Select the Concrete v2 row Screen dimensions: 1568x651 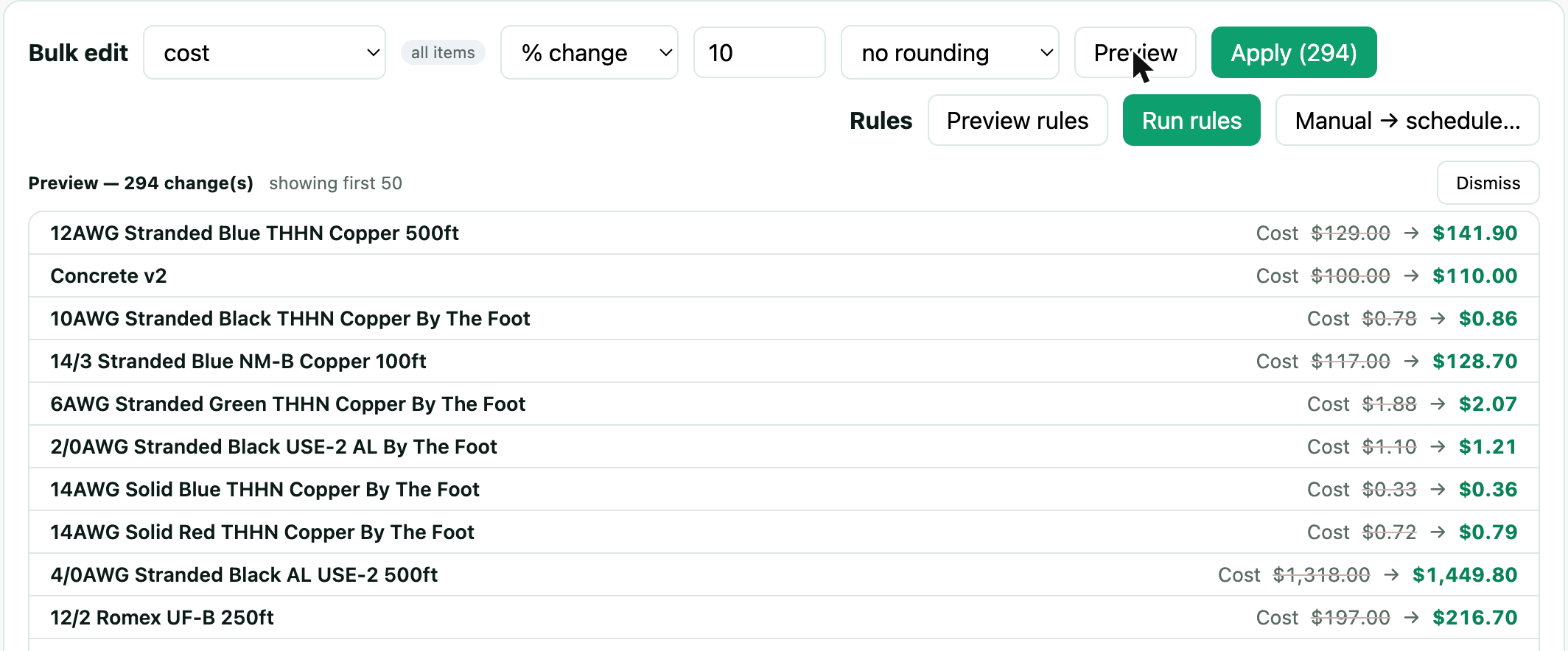(784, 276)
